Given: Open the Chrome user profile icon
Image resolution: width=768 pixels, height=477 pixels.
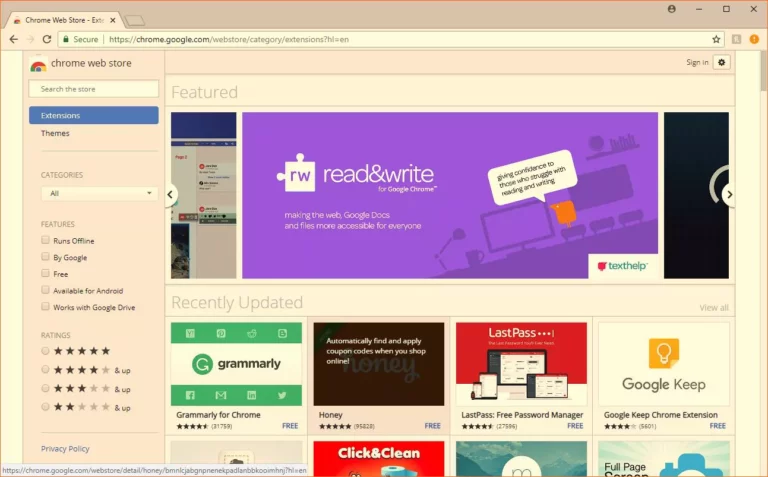Looking at the screenshot, I should coord(672,9).
